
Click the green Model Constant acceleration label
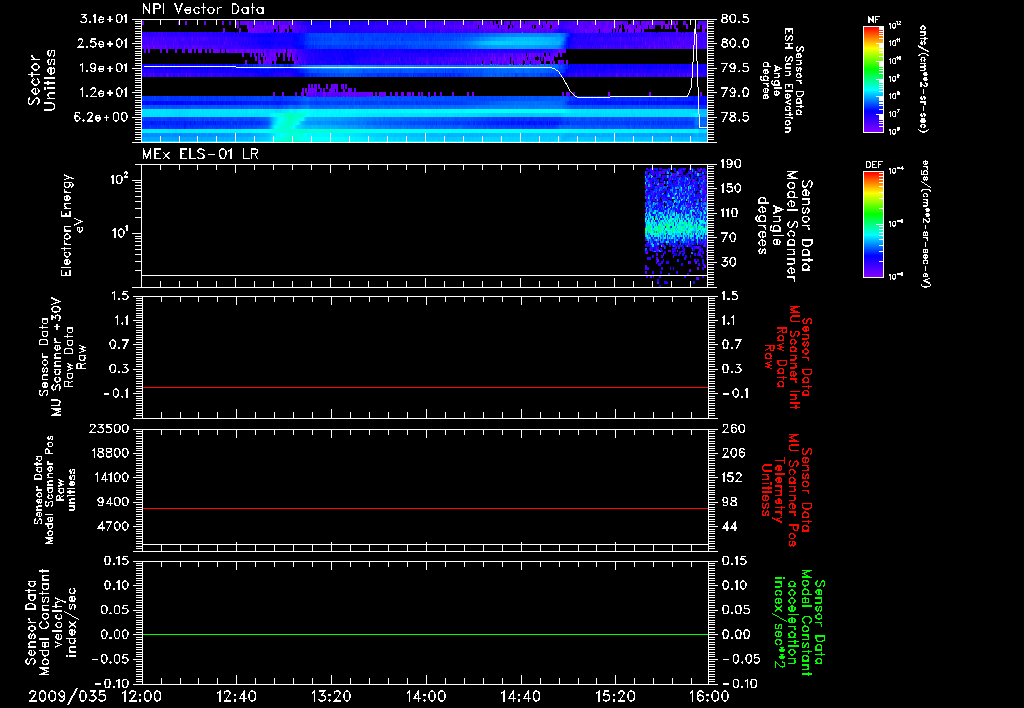click(799, 622)
